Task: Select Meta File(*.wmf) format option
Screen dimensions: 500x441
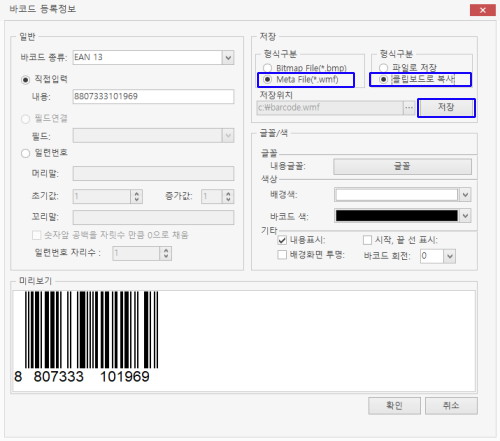Action: (267, 80)
